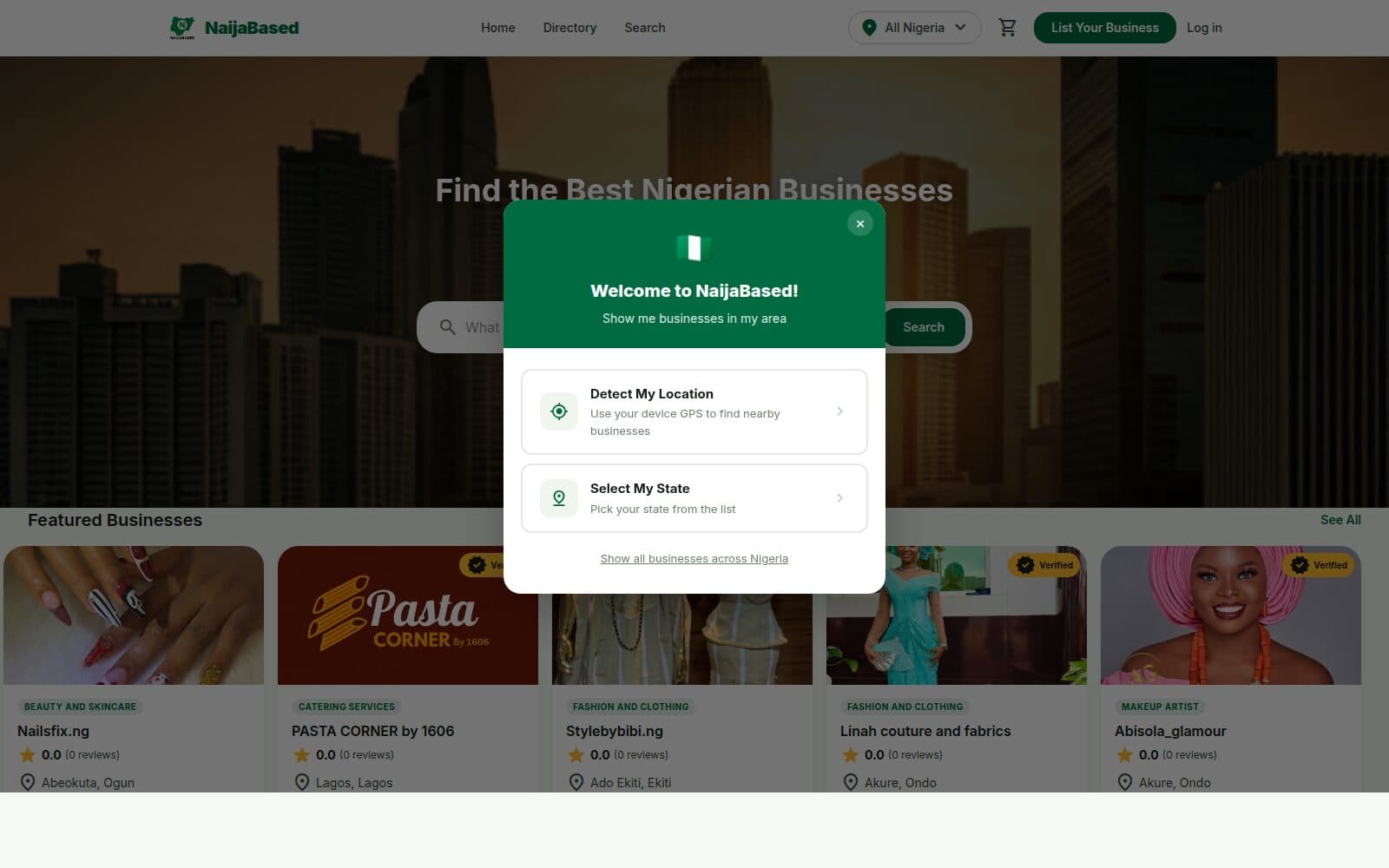
Task: Click Show all businesses across Nigeria link
Action: click(694, 559)
